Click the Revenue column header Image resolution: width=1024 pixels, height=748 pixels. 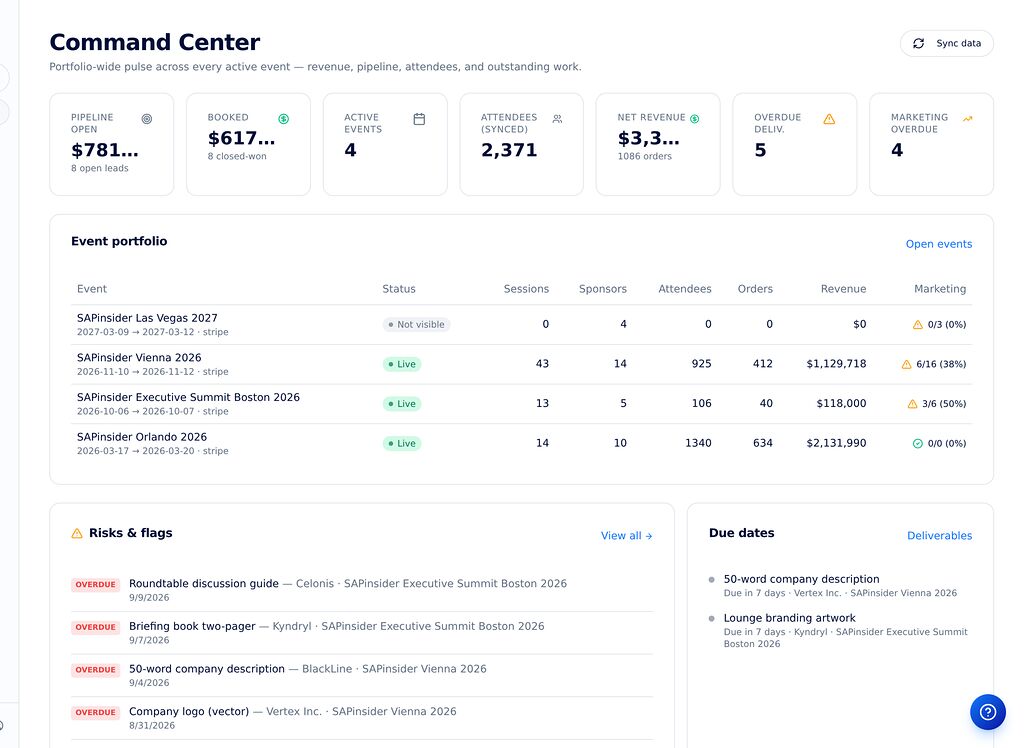pos(843,289)
